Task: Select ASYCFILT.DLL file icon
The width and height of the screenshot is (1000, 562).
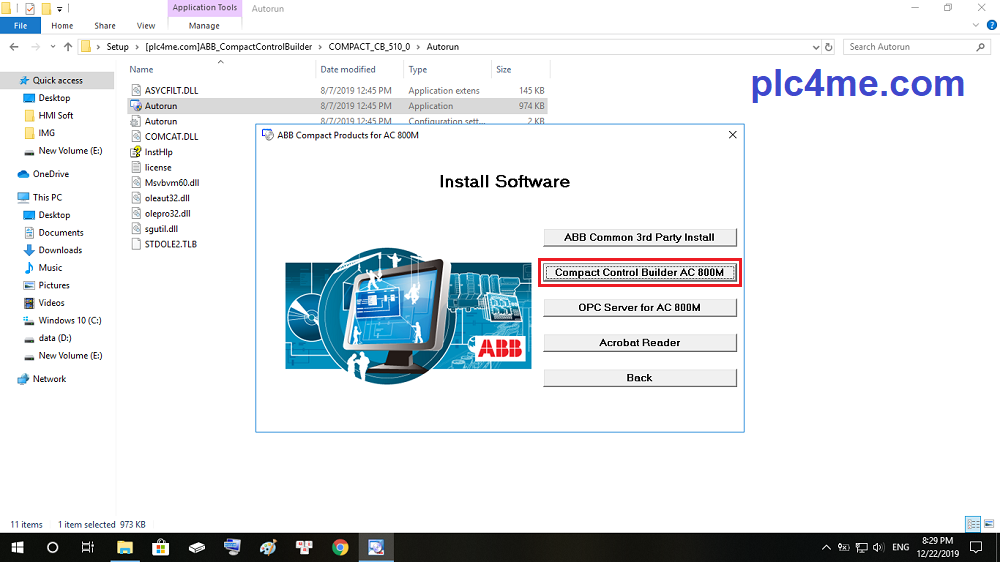Action: [136, 91]
